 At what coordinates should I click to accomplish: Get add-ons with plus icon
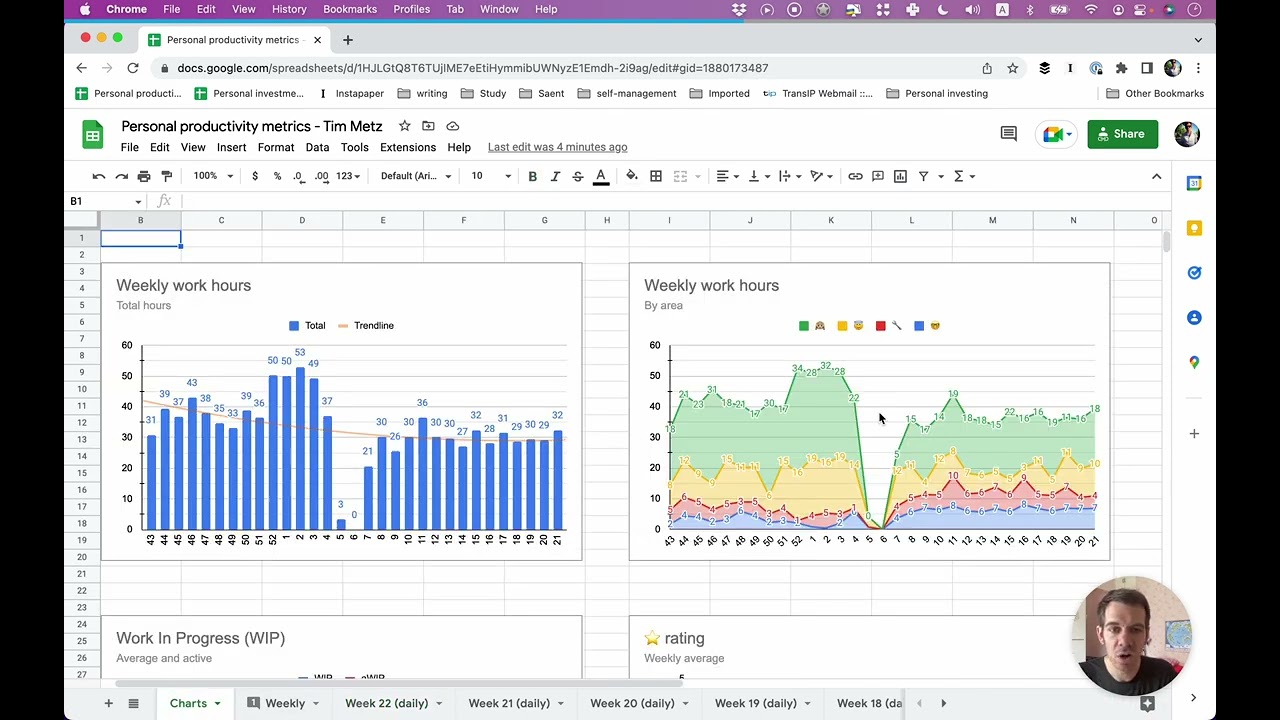tap(1194, 434)
